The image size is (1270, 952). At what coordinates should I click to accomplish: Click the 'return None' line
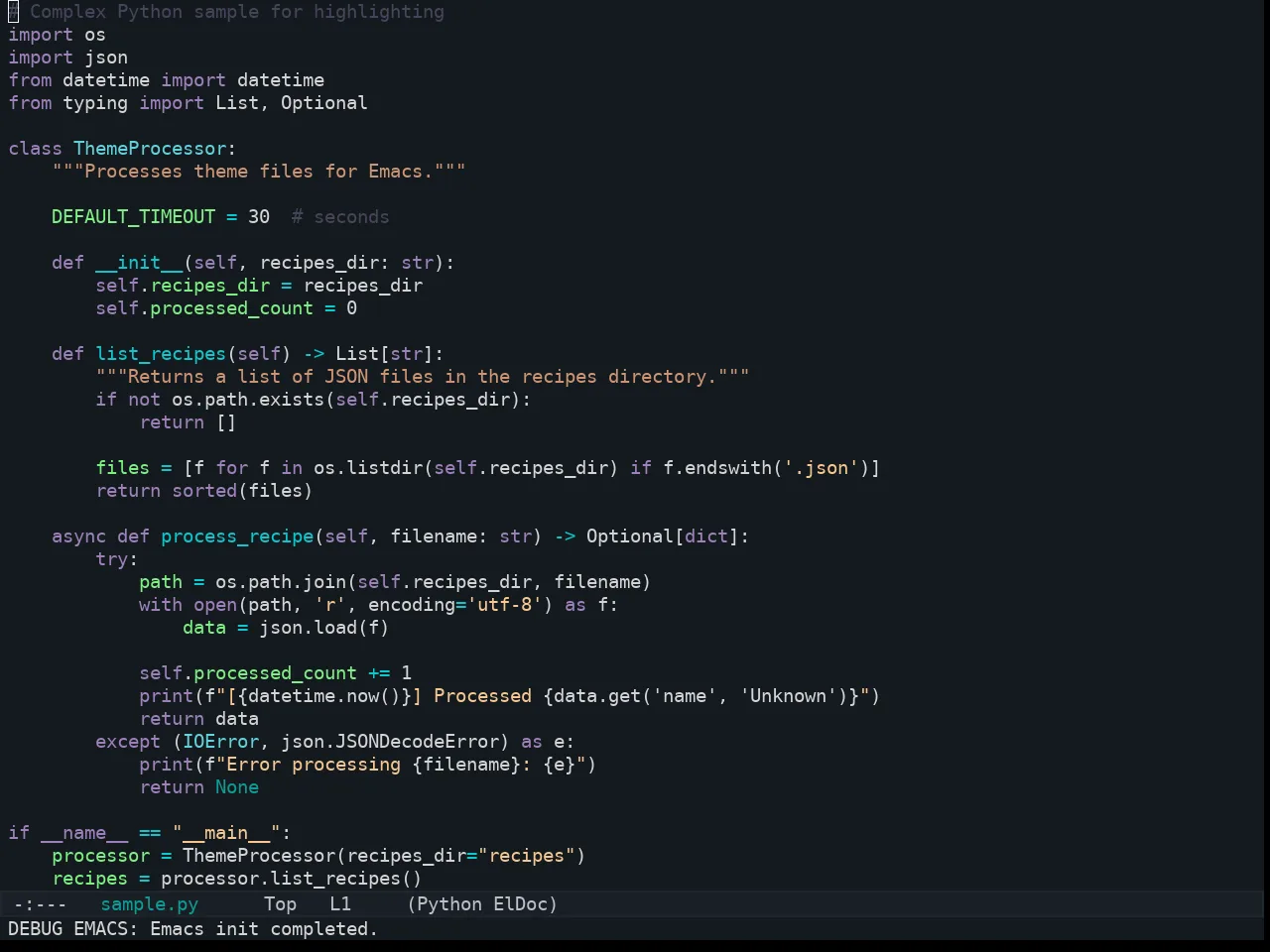[198, 787]
